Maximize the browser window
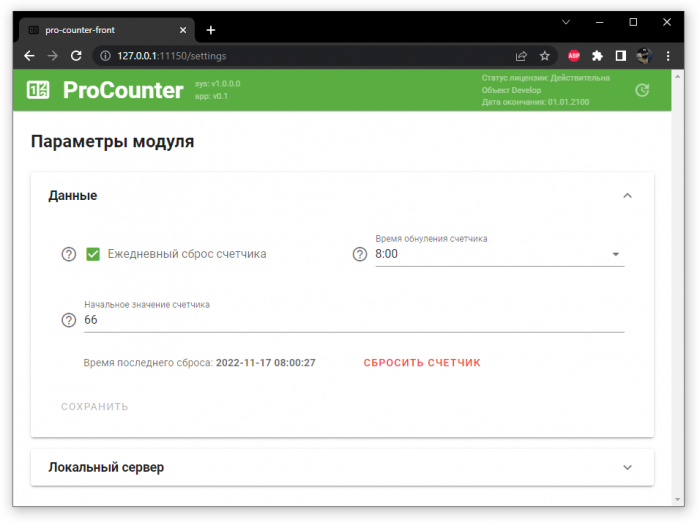This screenshot has width=700, height=523. [x=633, y=22]
